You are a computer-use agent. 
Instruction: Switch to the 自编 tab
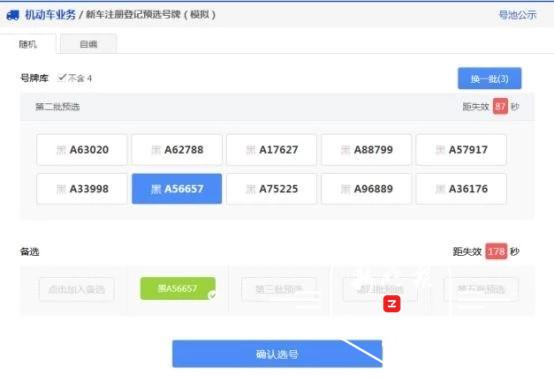click(88, 44)
